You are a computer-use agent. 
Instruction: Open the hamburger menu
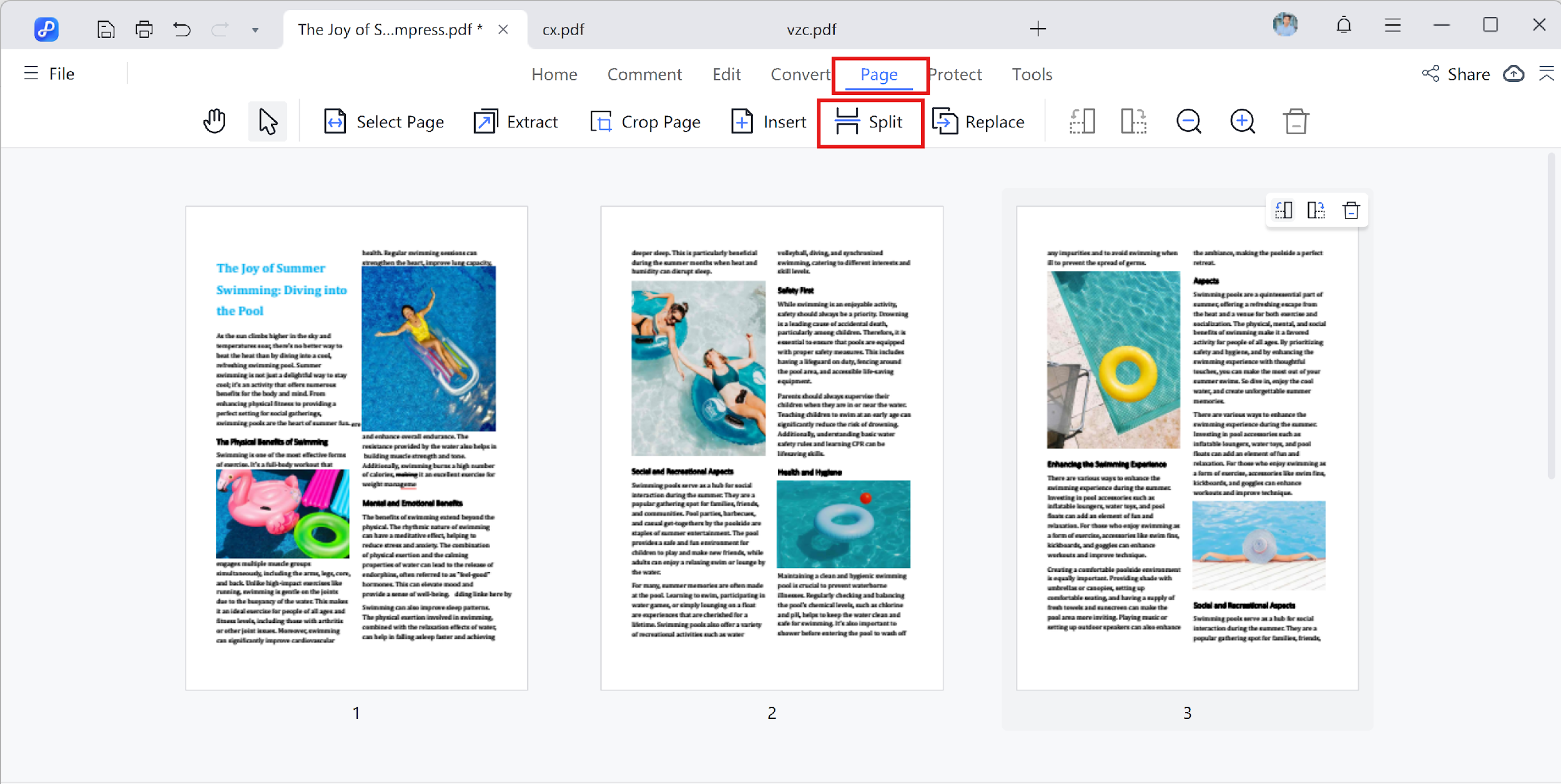pyautogui.click(x=1393, y=26)
